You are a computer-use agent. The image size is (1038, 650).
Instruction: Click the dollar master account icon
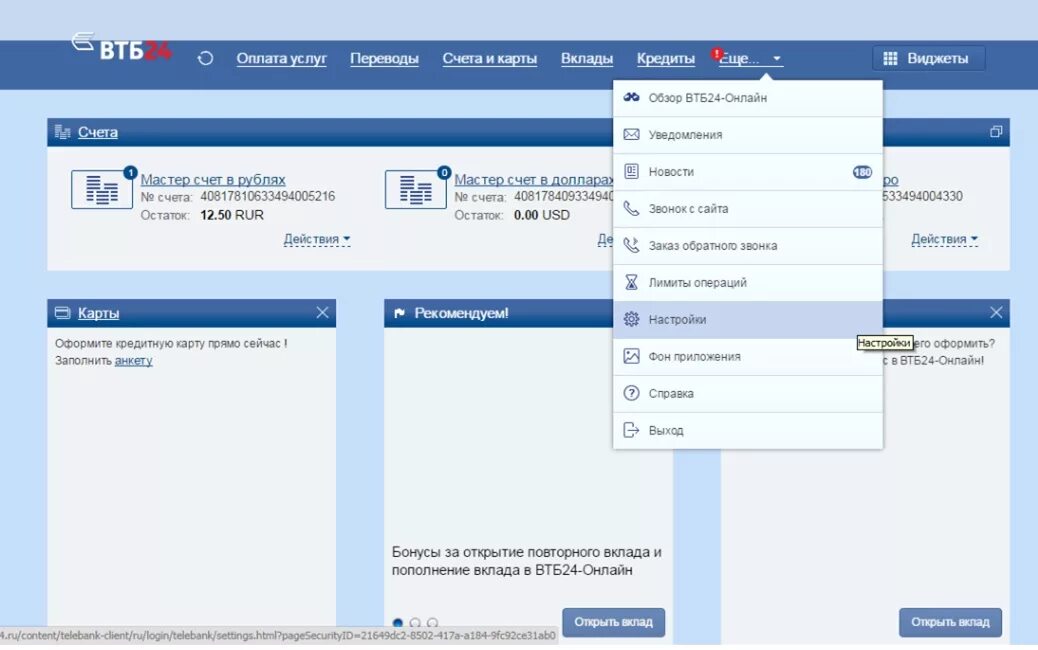coord(416,189)
